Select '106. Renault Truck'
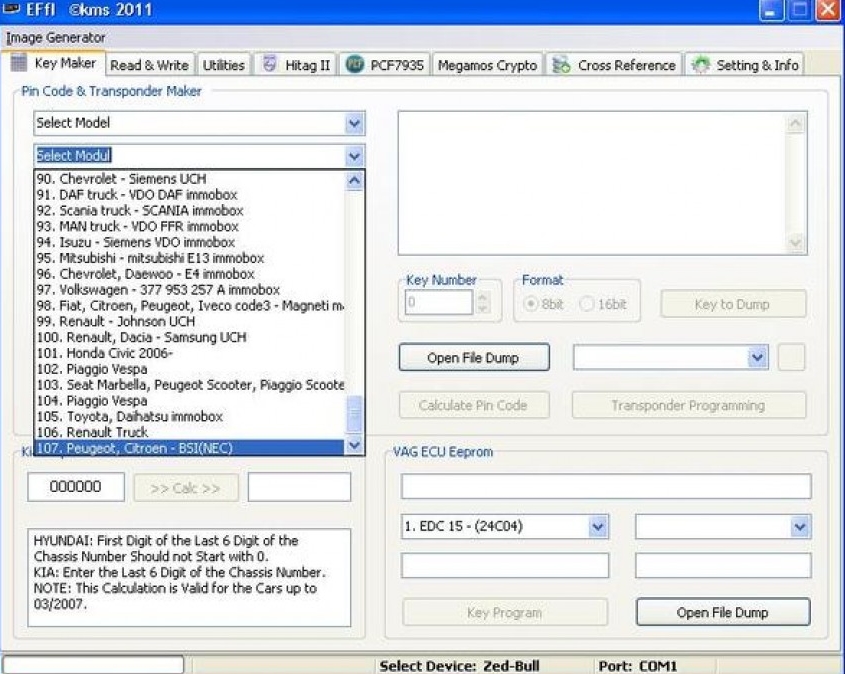 coord(189,432)
